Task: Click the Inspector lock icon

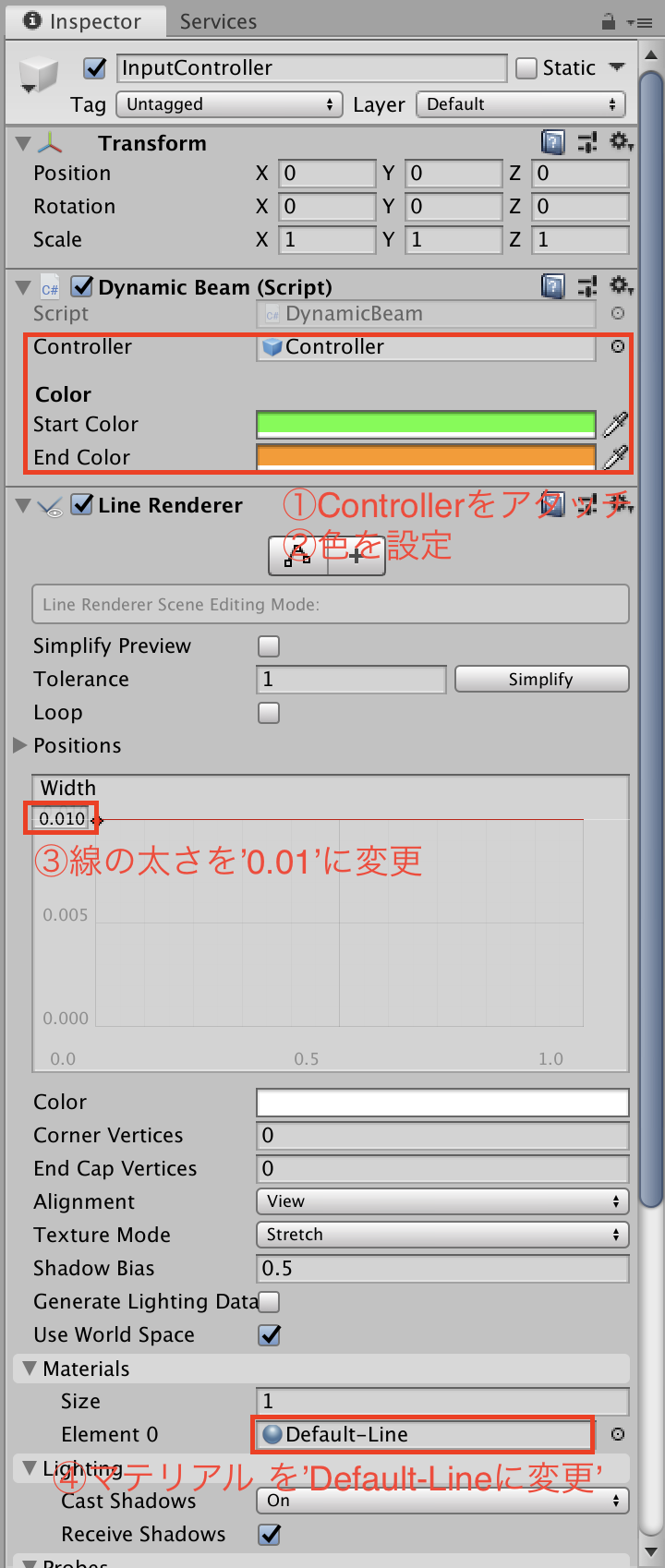Action: pyautogui.click(x=608, y=20)
